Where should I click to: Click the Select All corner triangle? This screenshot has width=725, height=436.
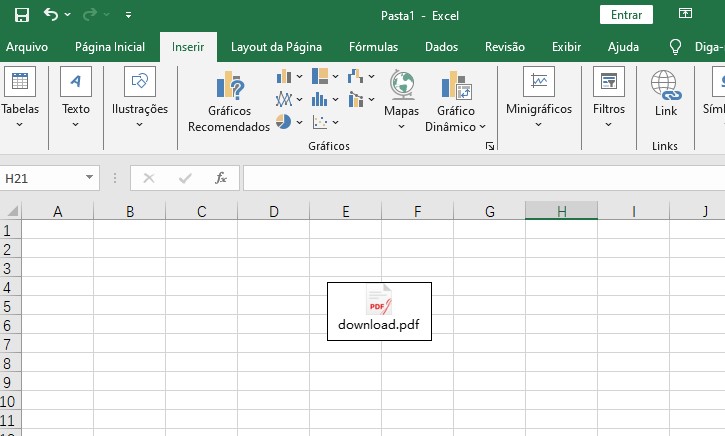pyautogui.click(x=11, y=211)
